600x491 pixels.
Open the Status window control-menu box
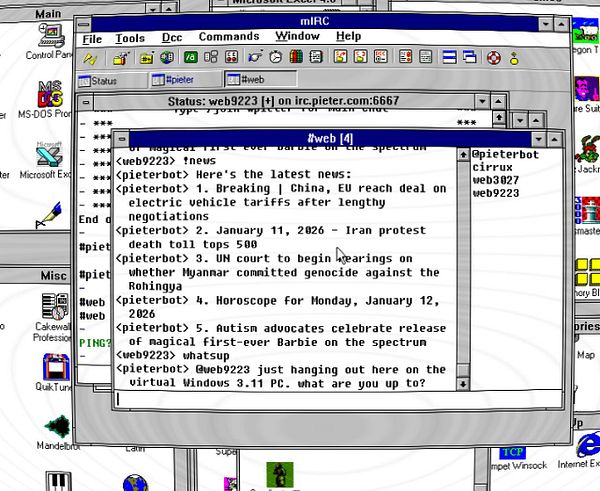point(86,102)
